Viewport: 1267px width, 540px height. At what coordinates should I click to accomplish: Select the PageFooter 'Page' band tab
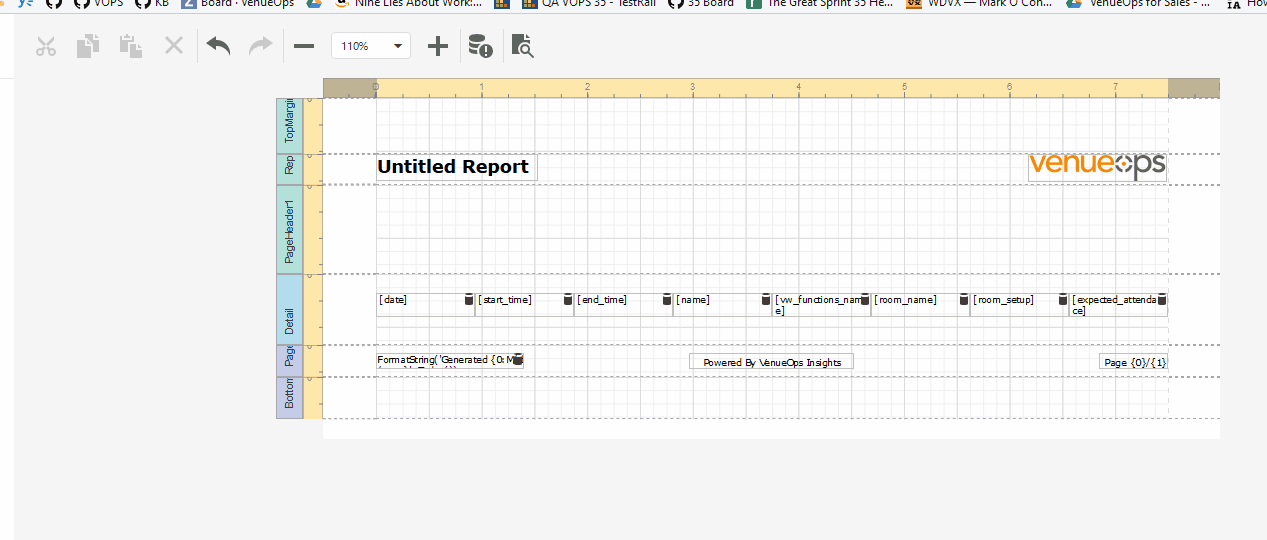(x=289, y=360)
